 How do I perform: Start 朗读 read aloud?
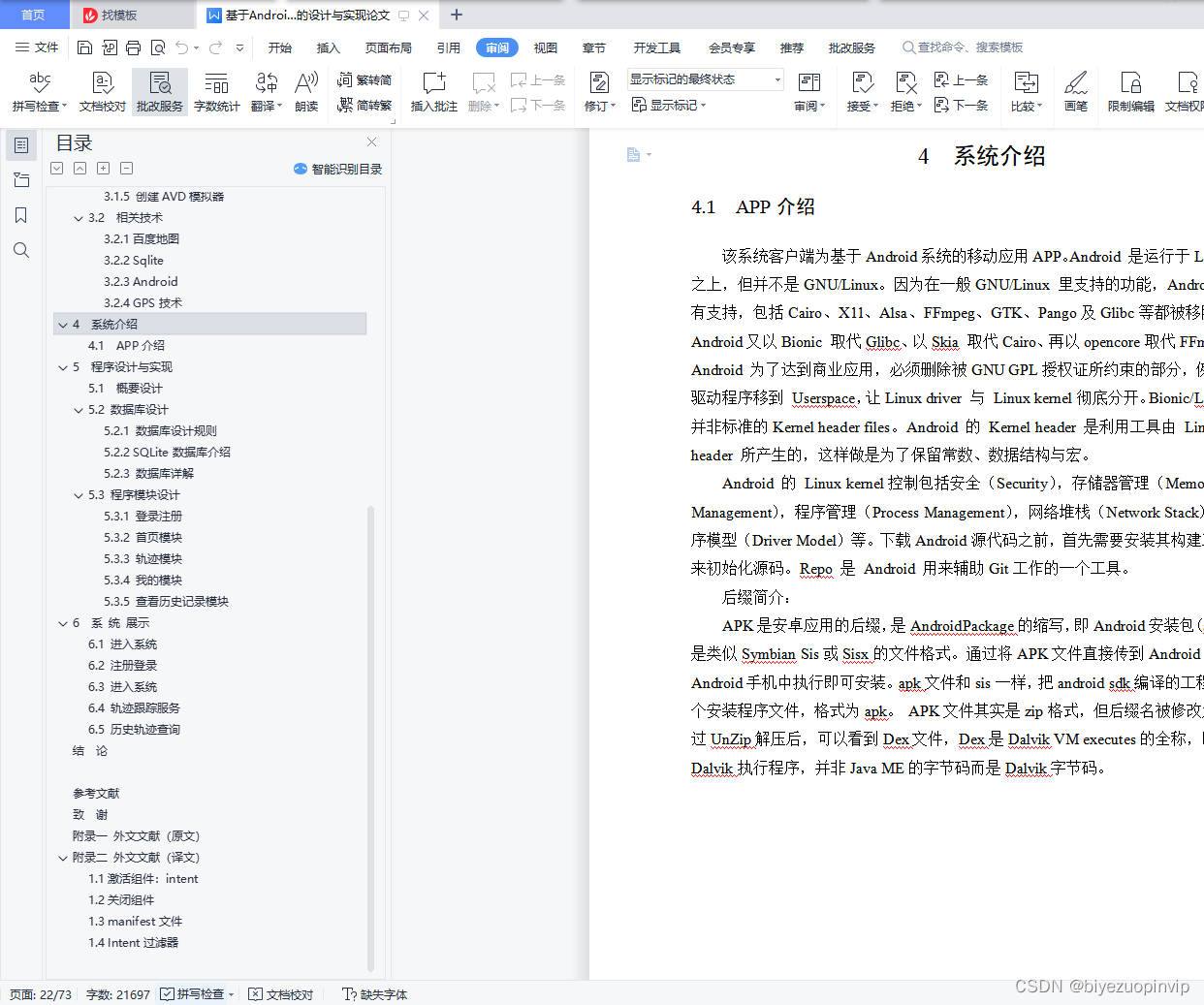[x=306, y=91]
